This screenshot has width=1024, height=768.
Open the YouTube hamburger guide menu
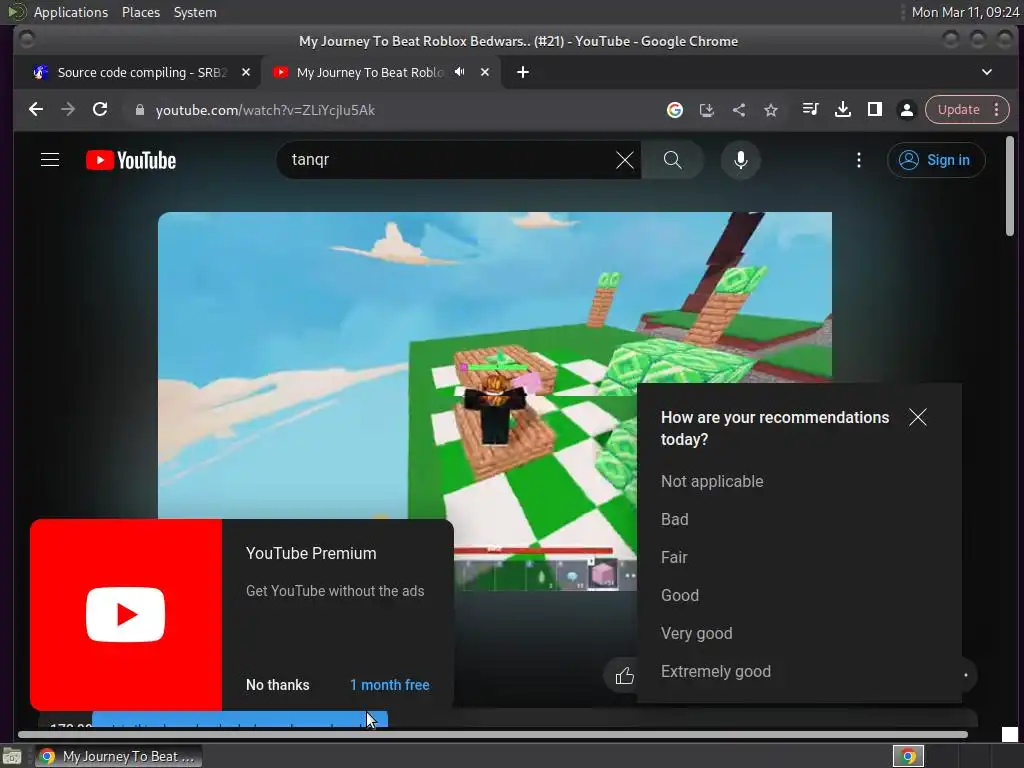(50, 160)
